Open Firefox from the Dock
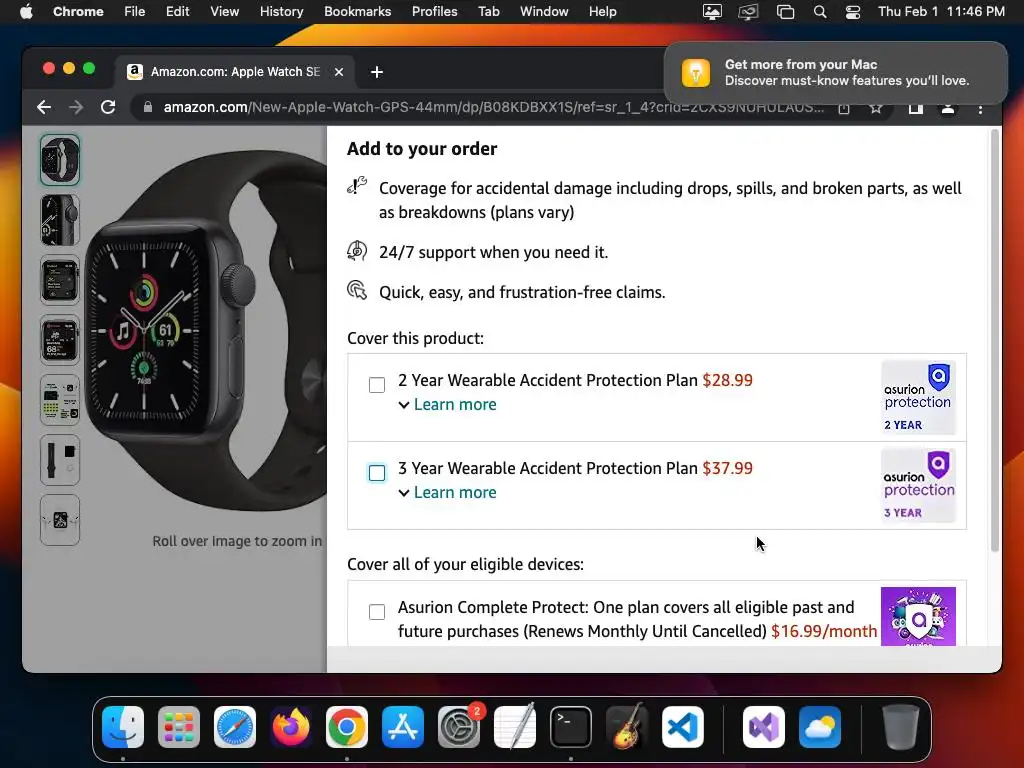The height and width of the screenshot is (768, 1024). click(291, 727)
